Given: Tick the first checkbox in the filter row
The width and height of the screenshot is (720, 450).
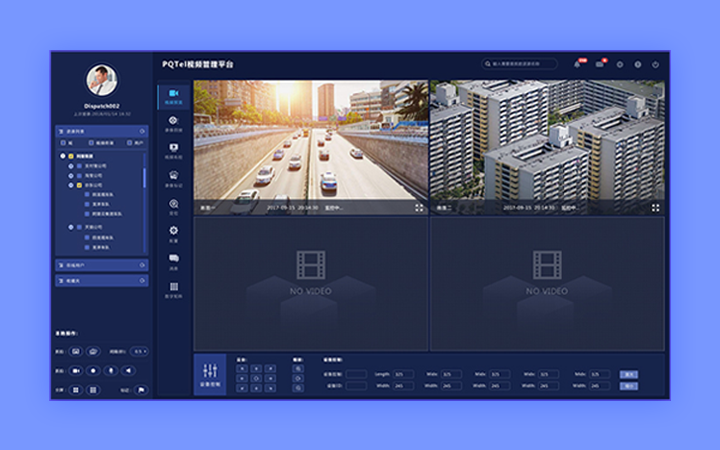Looking at the screenshot, I should tap(63, 143).
